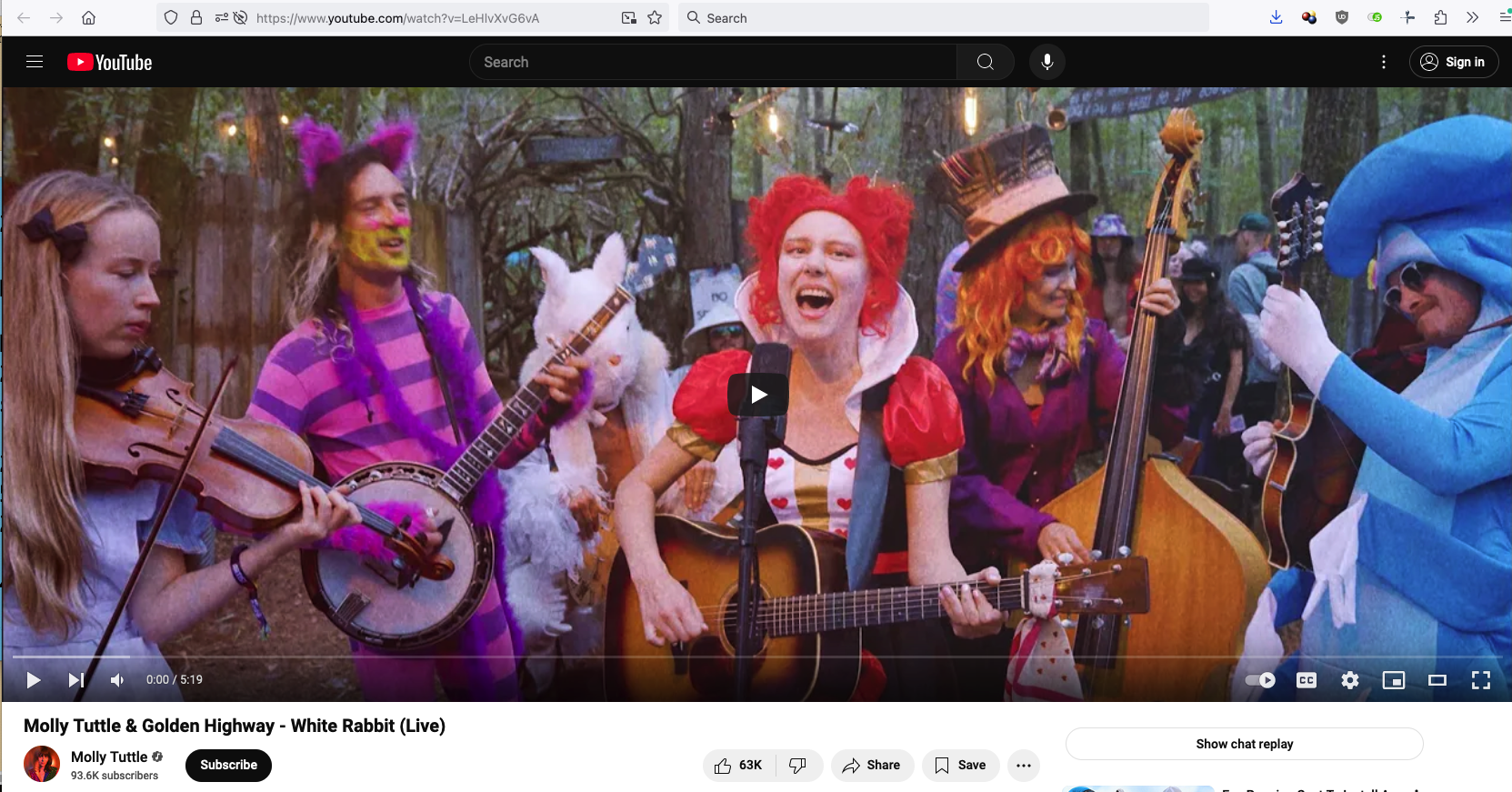Image resolution: width=1512 pixels, height=792 pixels.
Task: Share this video
Action: click(872, 766)
